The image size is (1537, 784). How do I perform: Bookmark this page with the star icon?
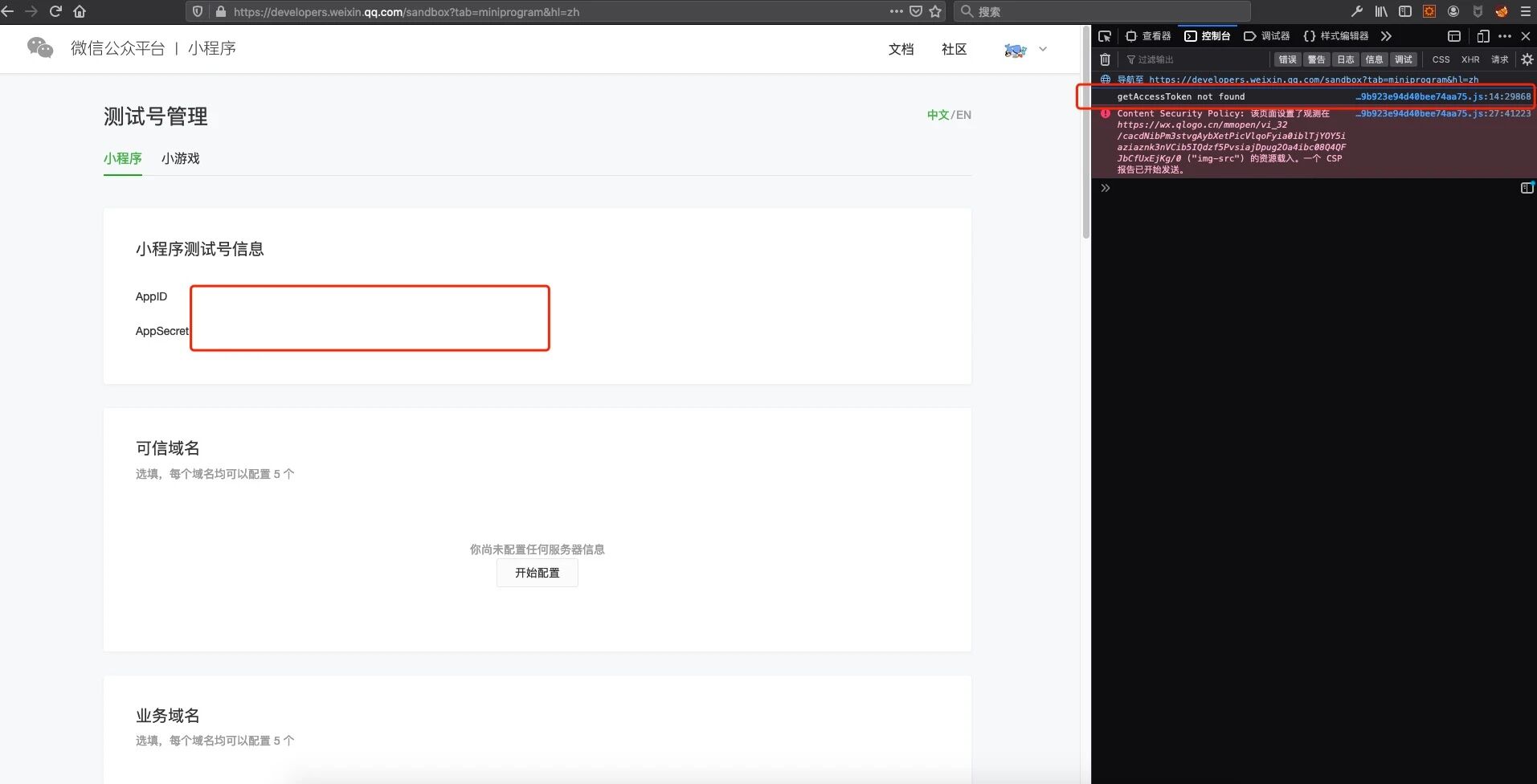click(x=935, y=11)
